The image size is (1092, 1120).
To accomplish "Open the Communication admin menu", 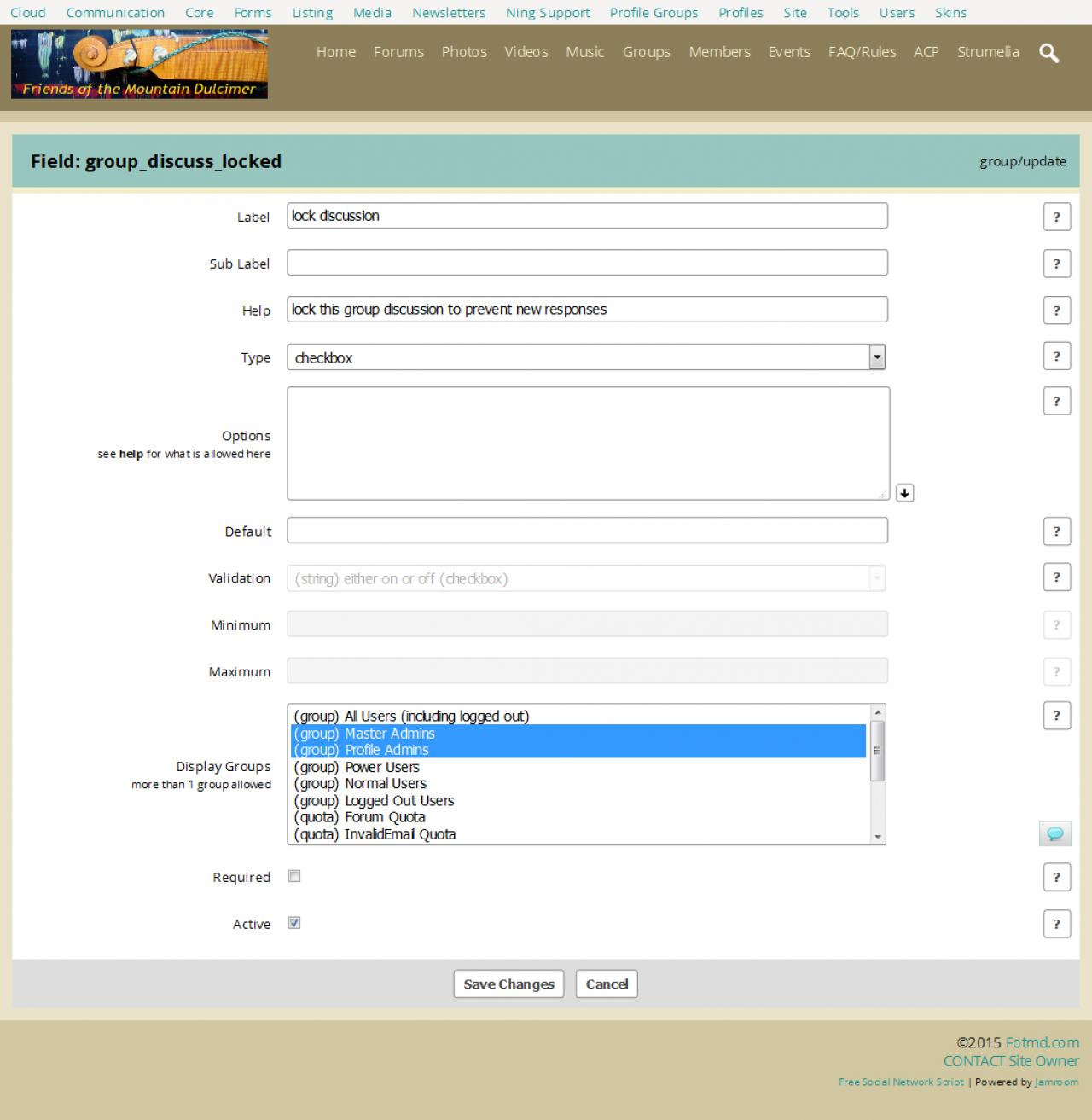I will click(x=115, y=13).
